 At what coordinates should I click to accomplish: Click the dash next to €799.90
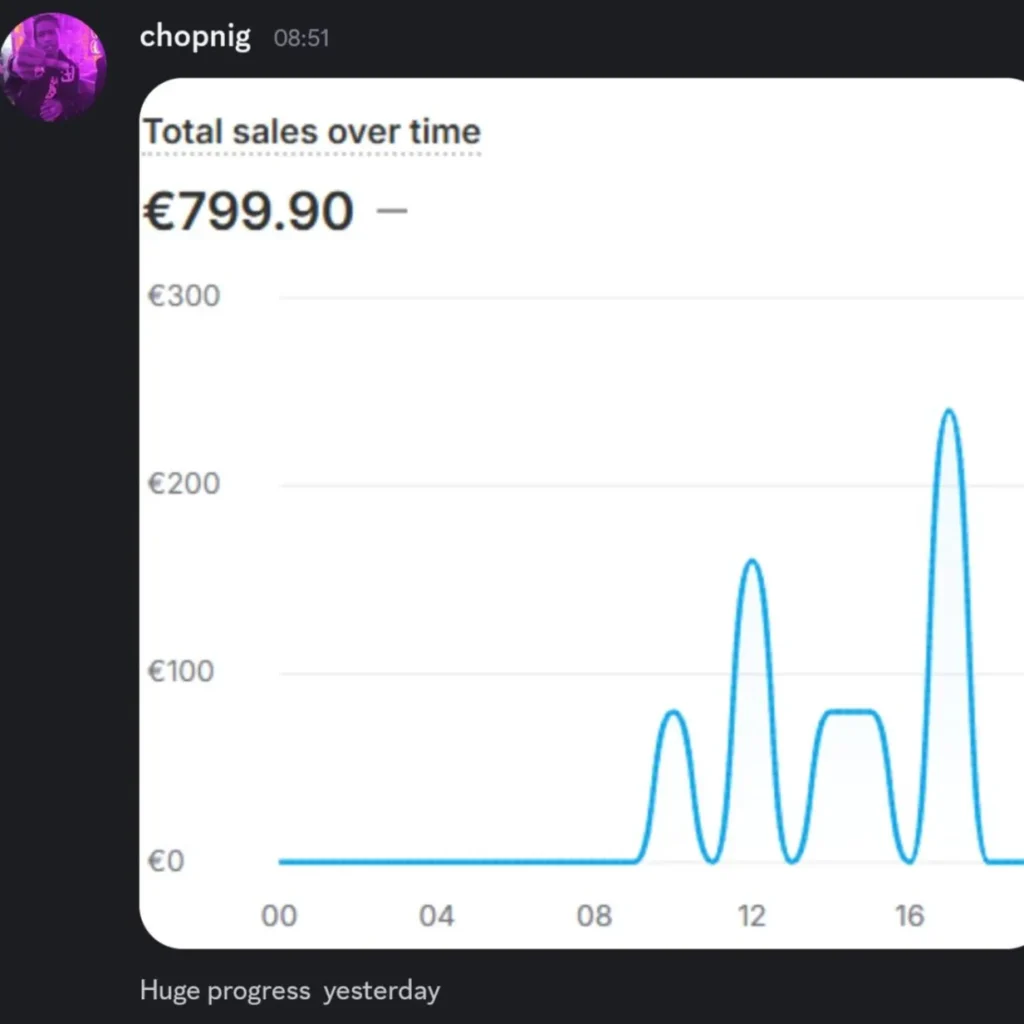point(392,211)
